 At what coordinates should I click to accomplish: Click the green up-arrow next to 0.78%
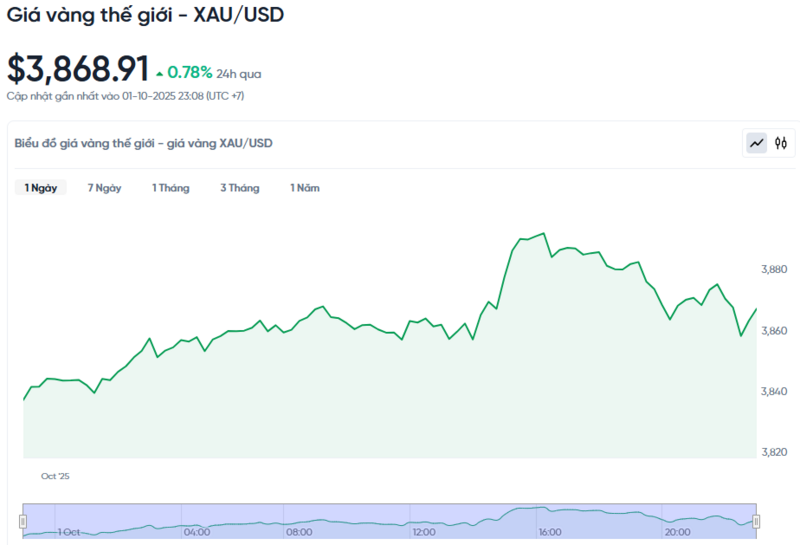click(159, 73)
